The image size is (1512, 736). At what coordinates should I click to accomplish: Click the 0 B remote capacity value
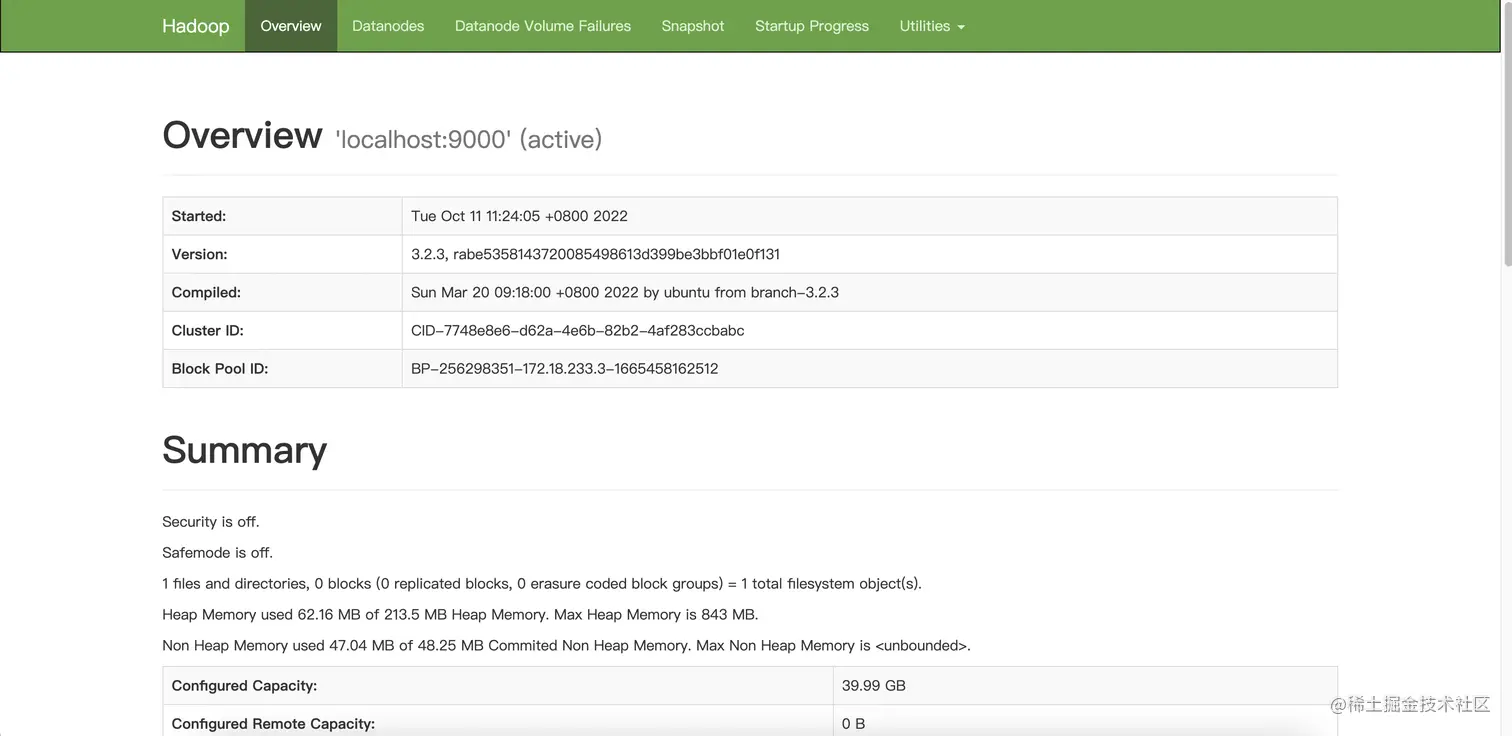853,724
